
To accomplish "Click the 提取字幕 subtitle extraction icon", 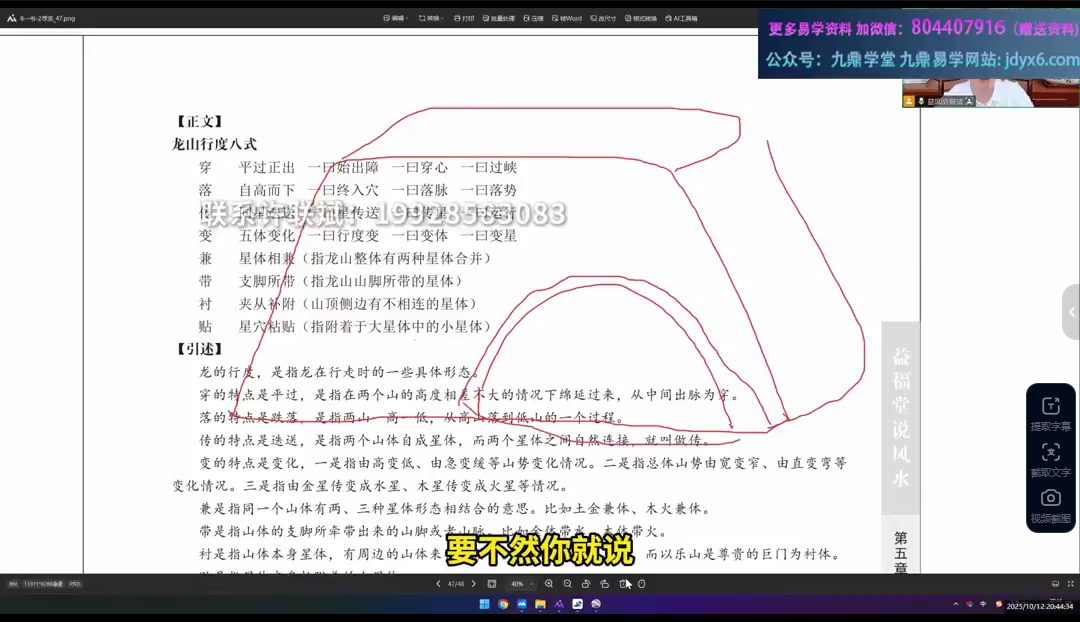I will tap(1050, 412).
